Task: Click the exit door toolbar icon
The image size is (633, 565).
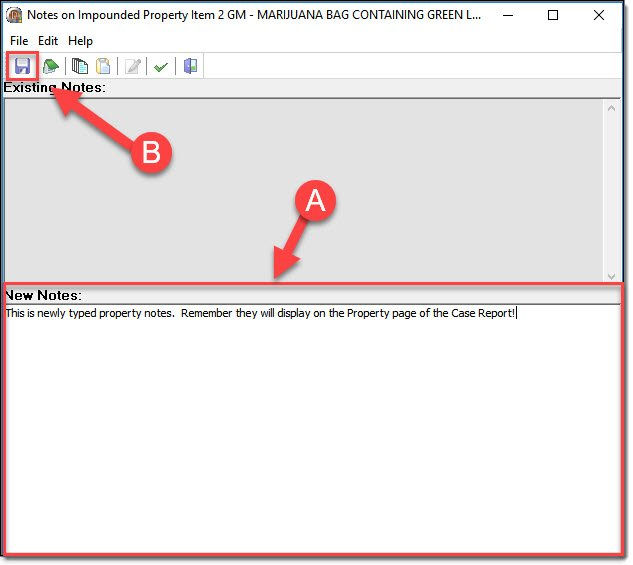Action: (190, 66)
